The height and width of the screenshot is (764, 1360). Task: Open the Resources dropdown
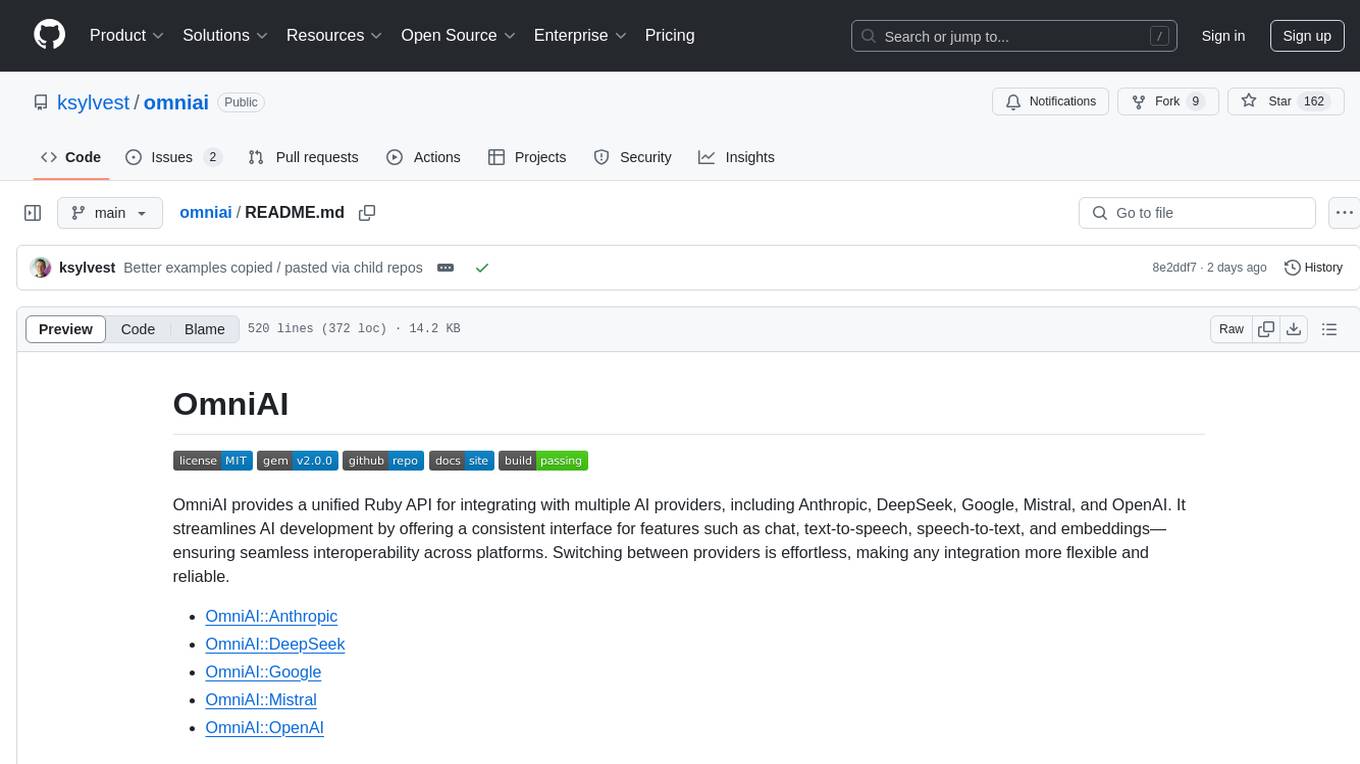334,35
